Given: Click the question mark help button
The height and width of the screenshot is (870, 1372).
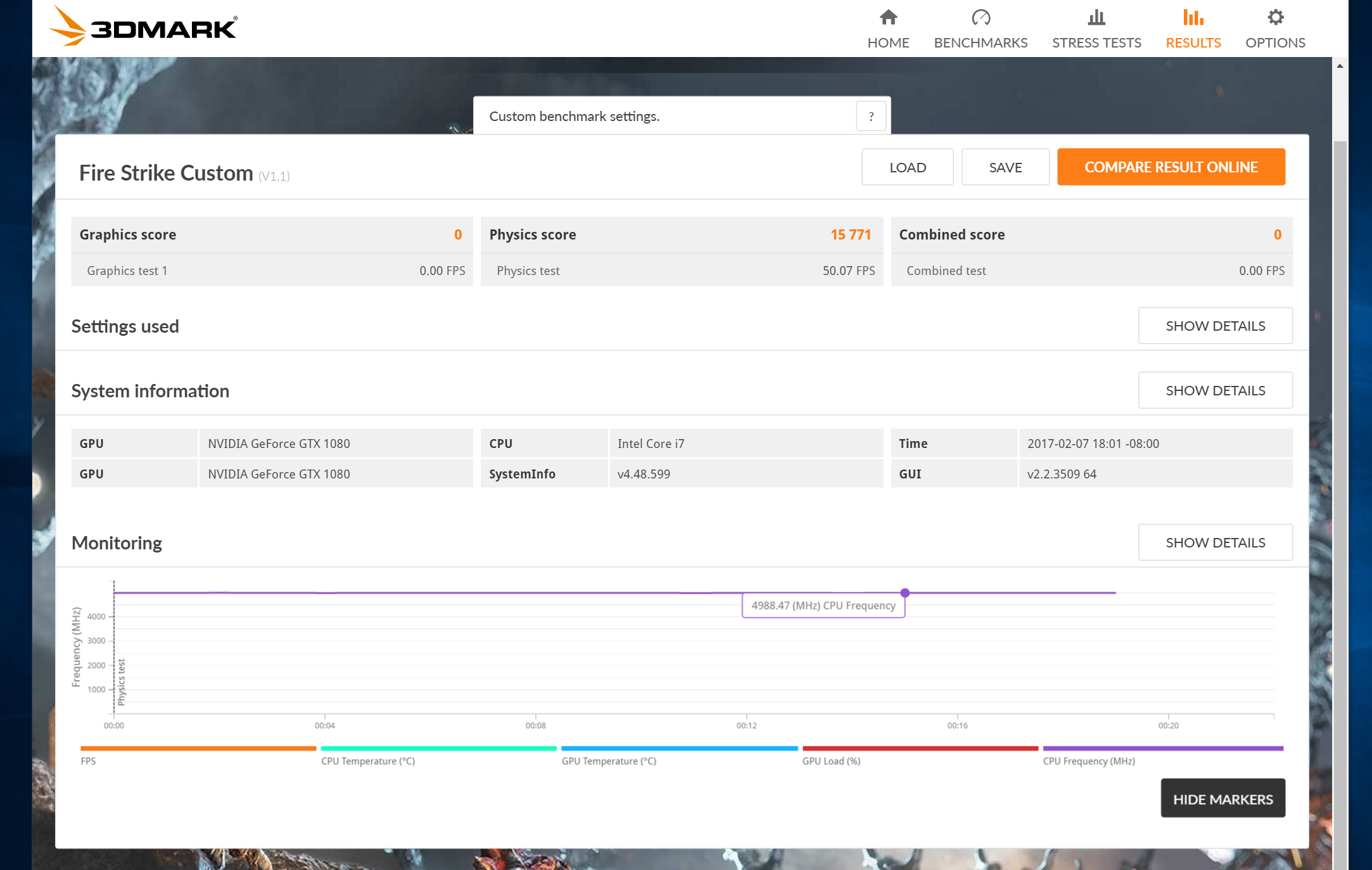Looking at the screenshot, I should click(x=871, y=117).
